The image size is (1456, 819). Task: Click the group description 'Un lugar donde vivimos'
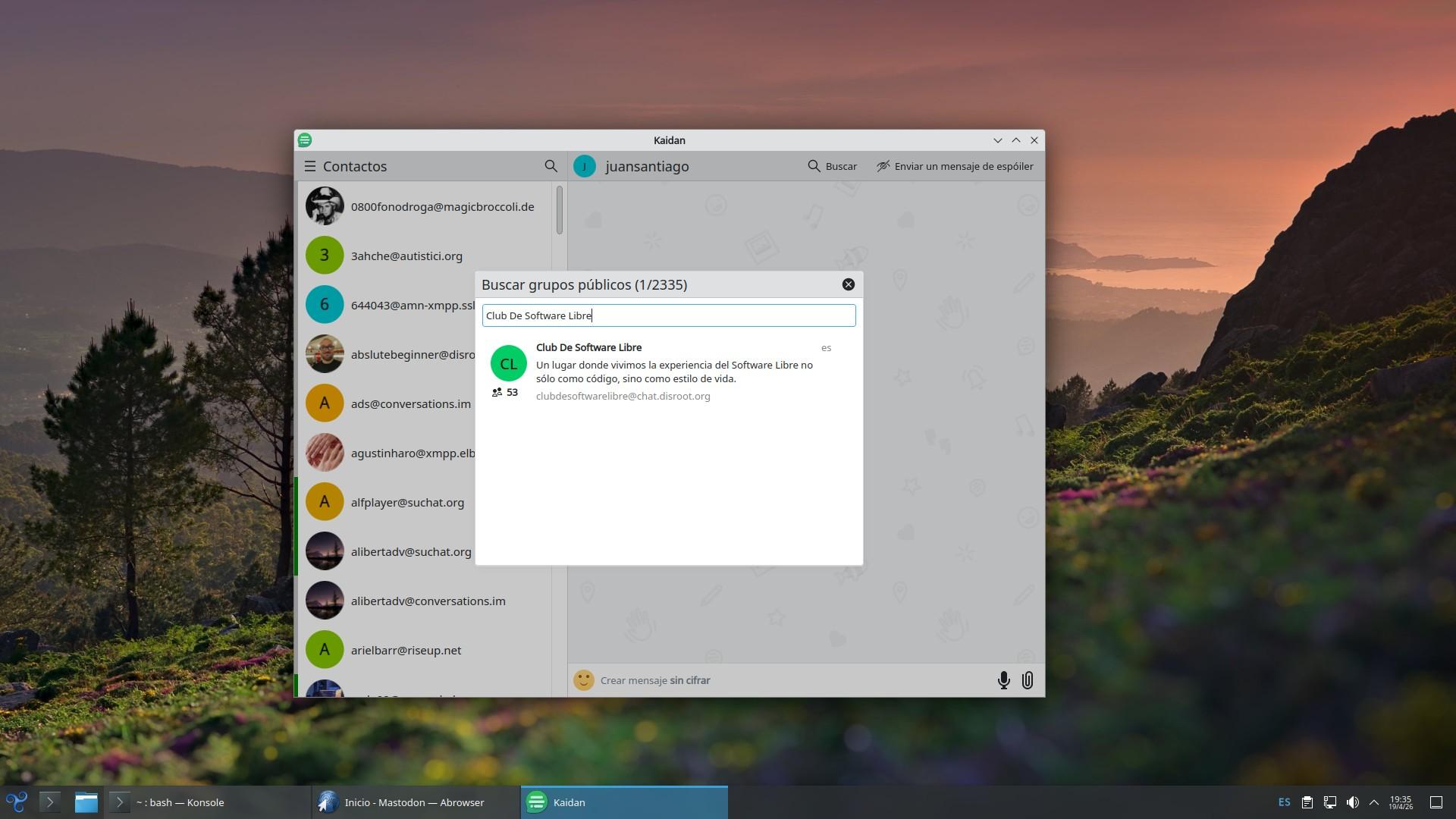[x=674, y=372]
